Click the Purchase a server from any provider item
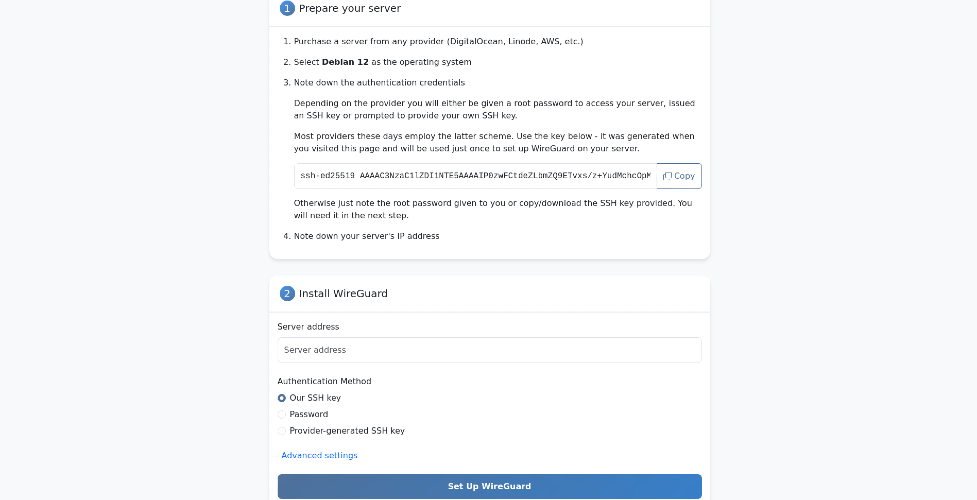The height and width of the screenshot is (500, 977). coord(438,41)
